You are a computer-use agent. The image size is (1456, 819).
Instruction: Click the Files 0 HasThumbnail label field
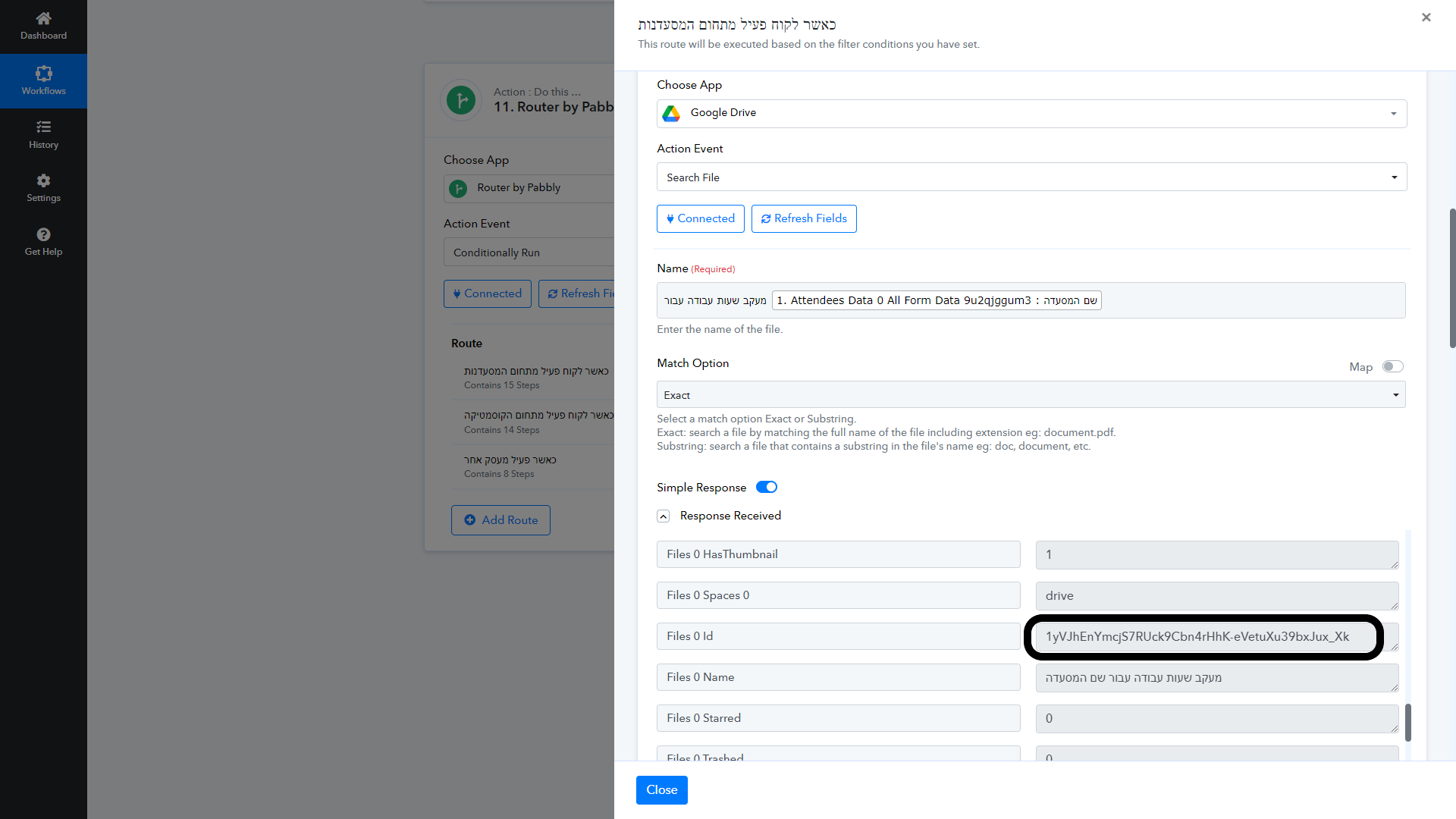pos(839,554)
